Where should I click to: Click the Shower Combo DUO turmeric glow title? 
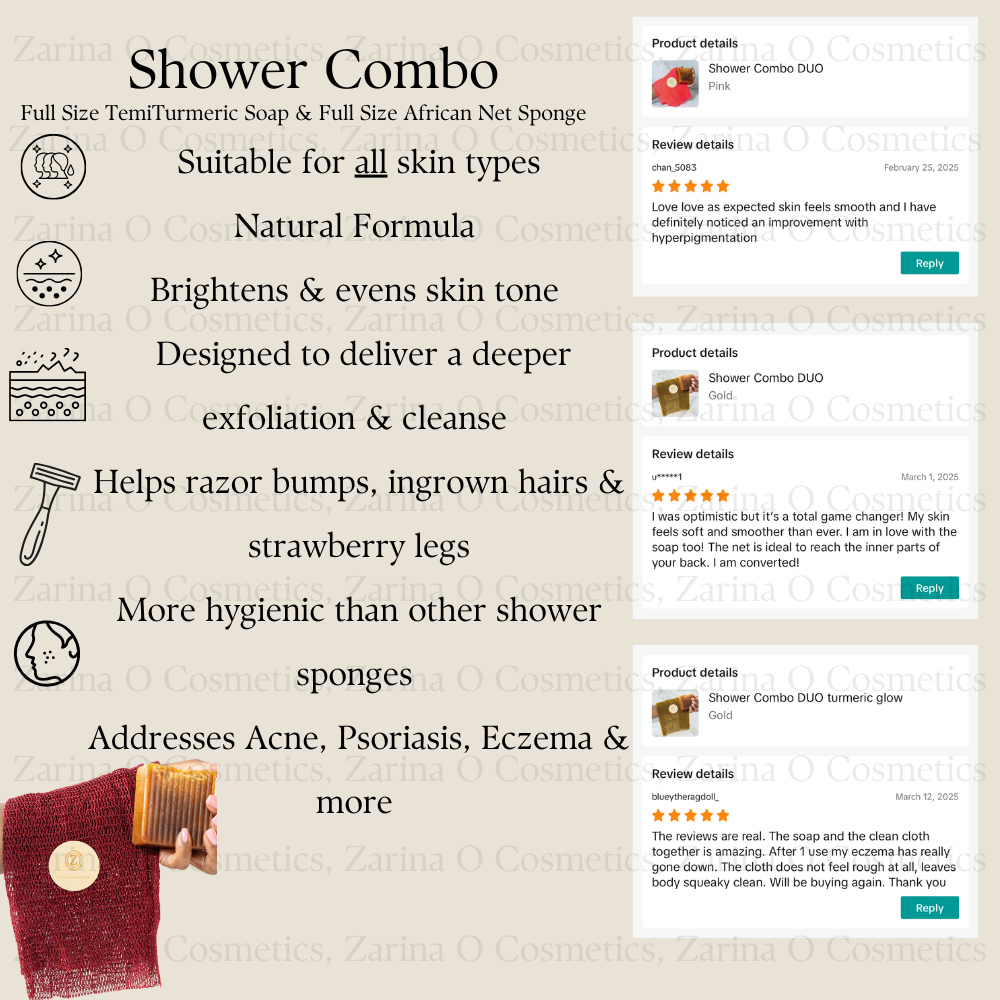805,698
